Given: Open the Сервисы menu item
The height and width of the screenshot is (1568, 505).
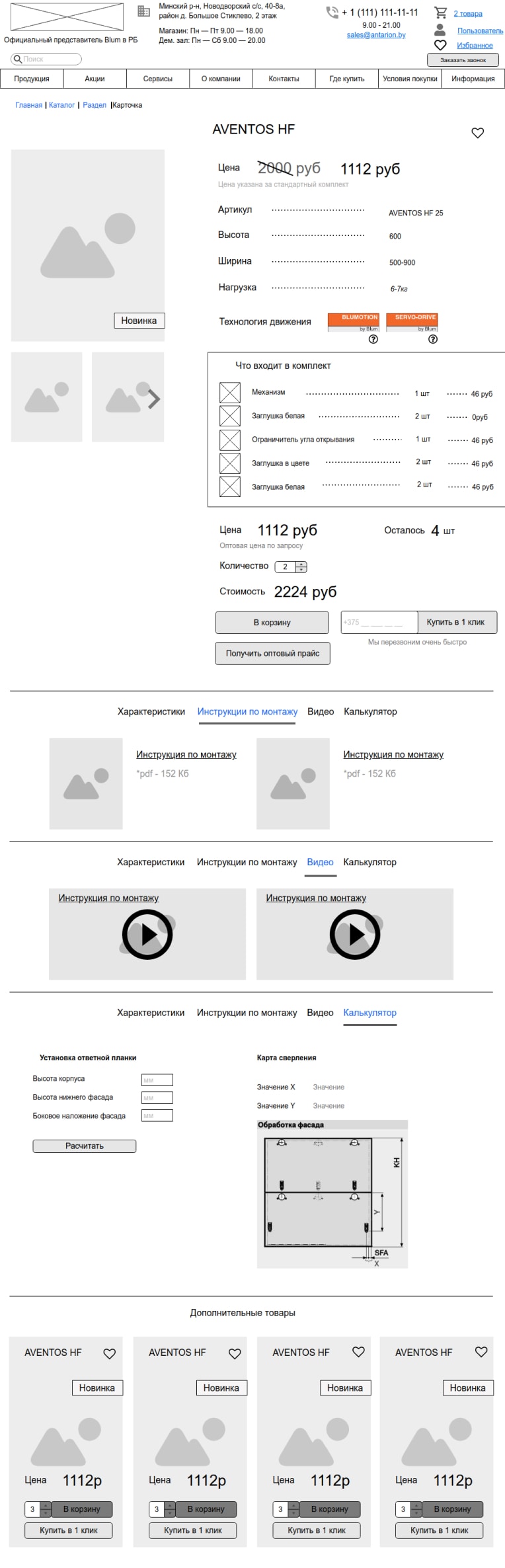Looking at the screenshot, I should (158, 79).
